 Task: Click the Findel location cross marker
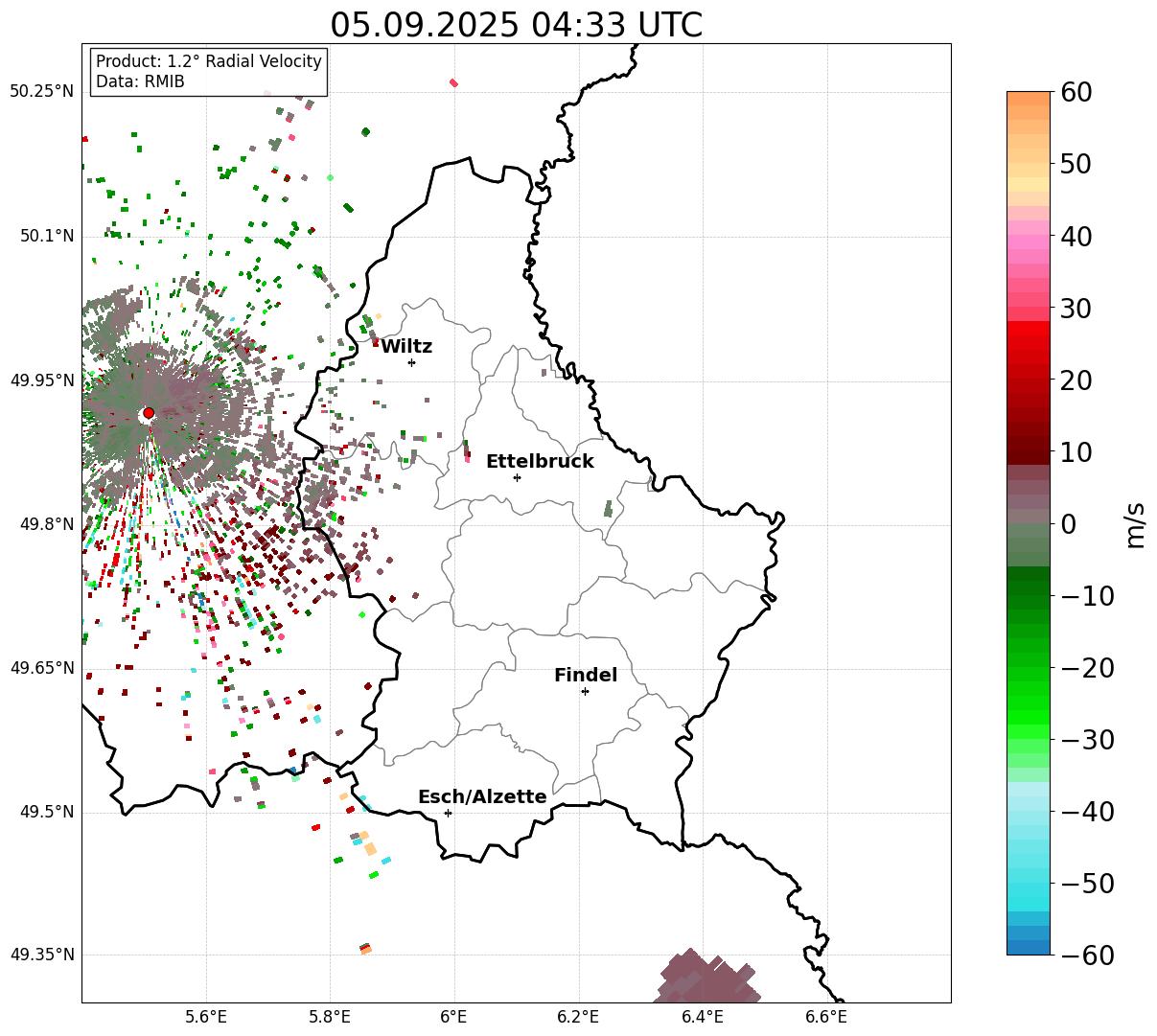[585, 691]
